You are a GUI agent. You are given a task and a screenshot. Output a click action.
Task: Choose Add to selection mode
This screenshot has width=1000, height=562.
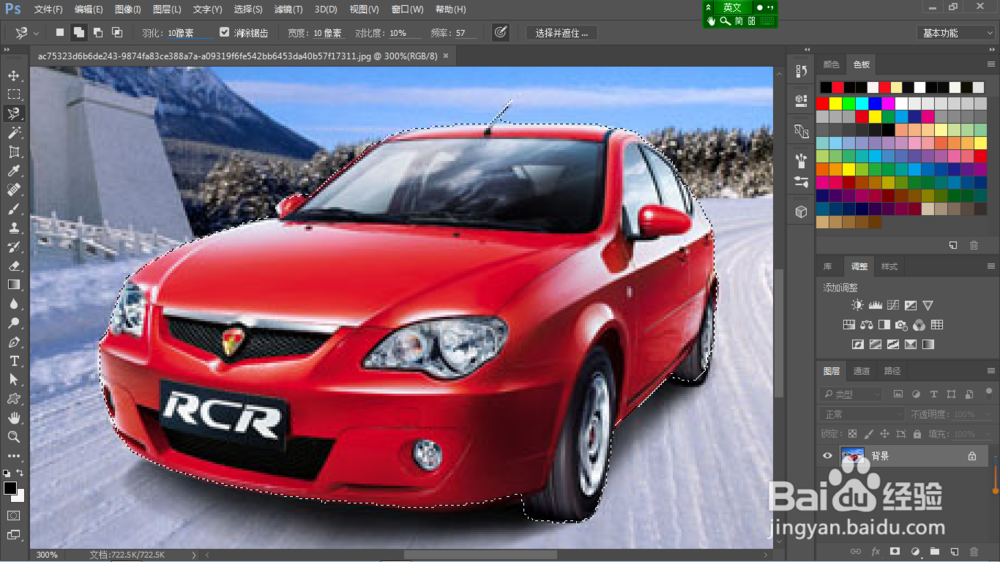pyautogui.click(x=79, y=32)
